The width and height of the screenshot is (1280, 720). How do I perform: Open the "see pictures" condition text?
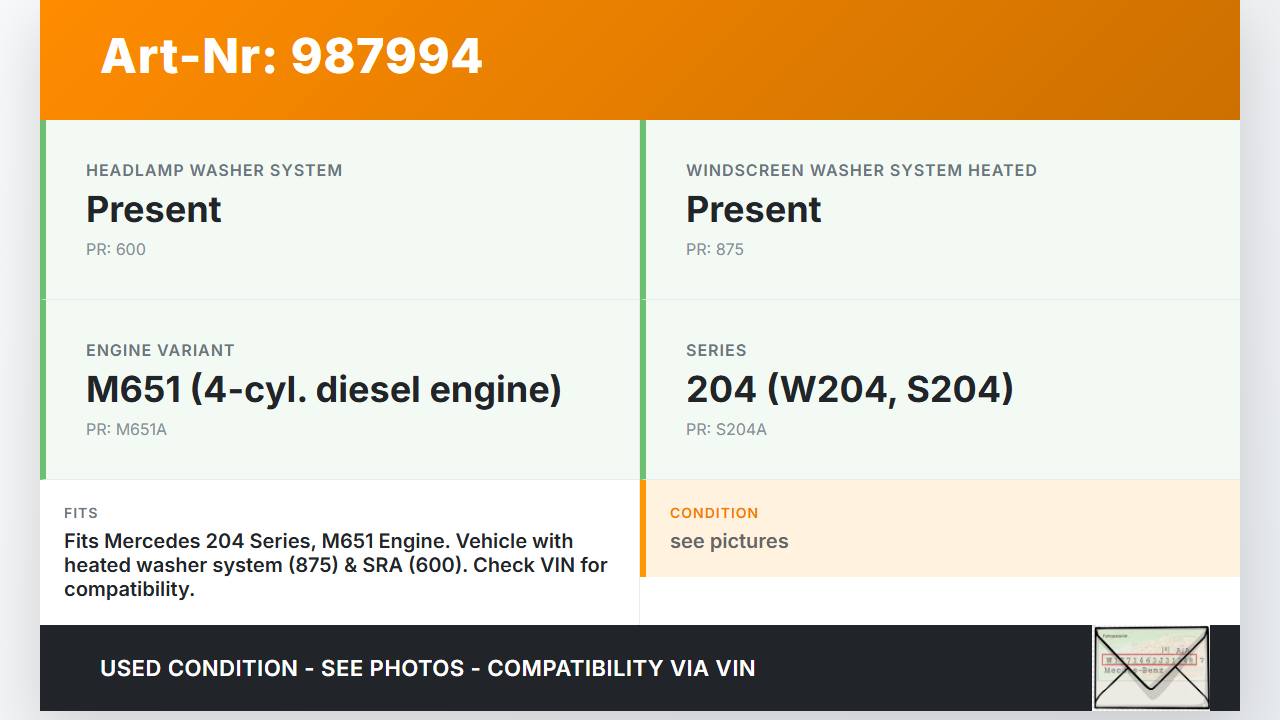click(x=729, y=541)
